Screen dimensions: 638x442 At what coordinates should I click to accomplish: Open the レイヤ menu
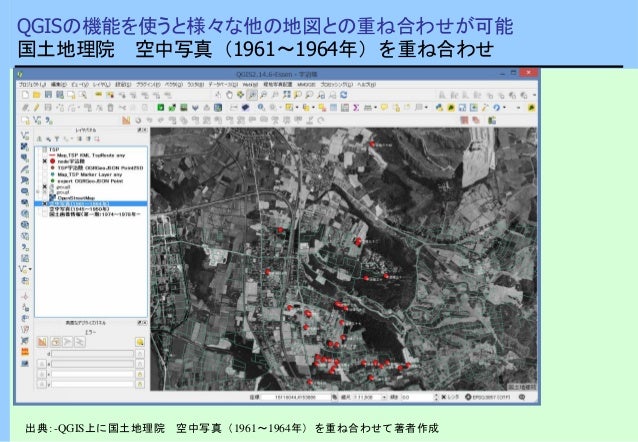pos(101,84)
